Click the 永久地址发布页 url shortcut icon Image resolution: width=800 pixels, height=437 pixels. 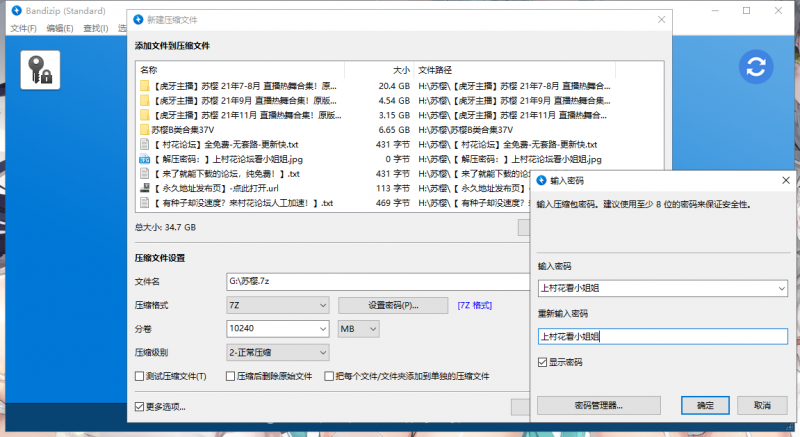pos(145,187)
